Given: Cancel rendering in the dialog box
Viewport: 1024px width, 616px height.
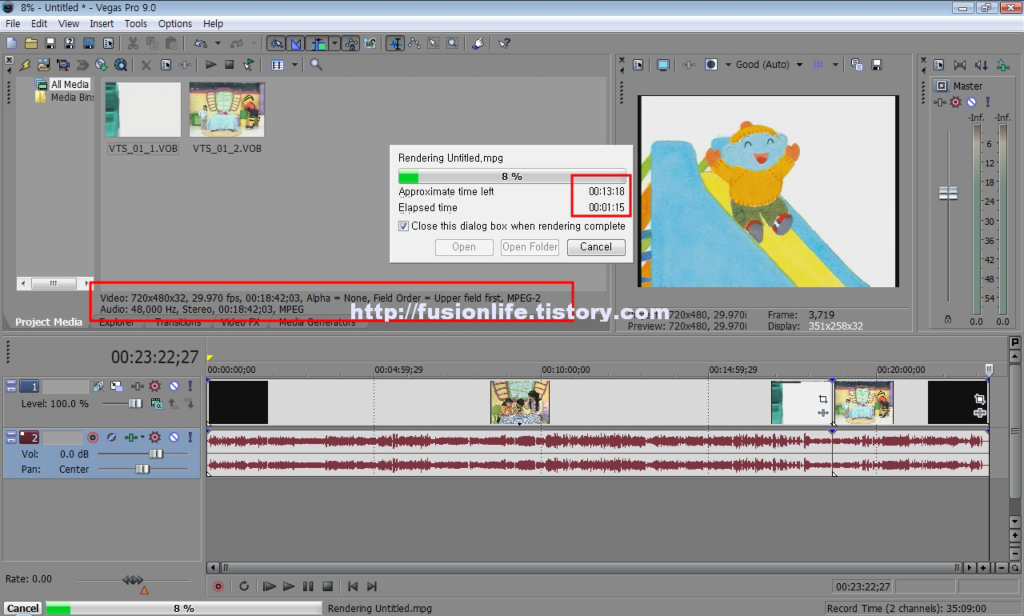Looking at the screenshot, I should pyautogui.click(x=596, y=247).
